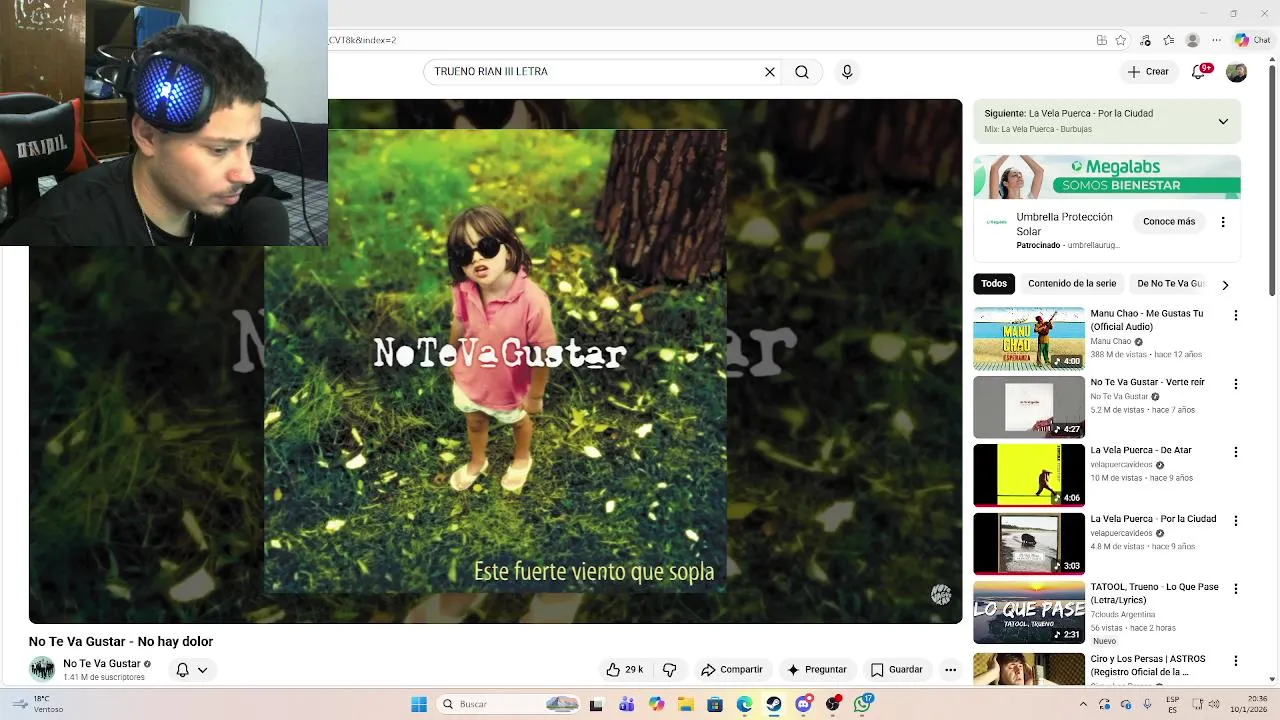Image resolution: width=1280 pixels, height=720 pixels.
Task: Open Discord from the taskbar
Action: click(804, 704)
